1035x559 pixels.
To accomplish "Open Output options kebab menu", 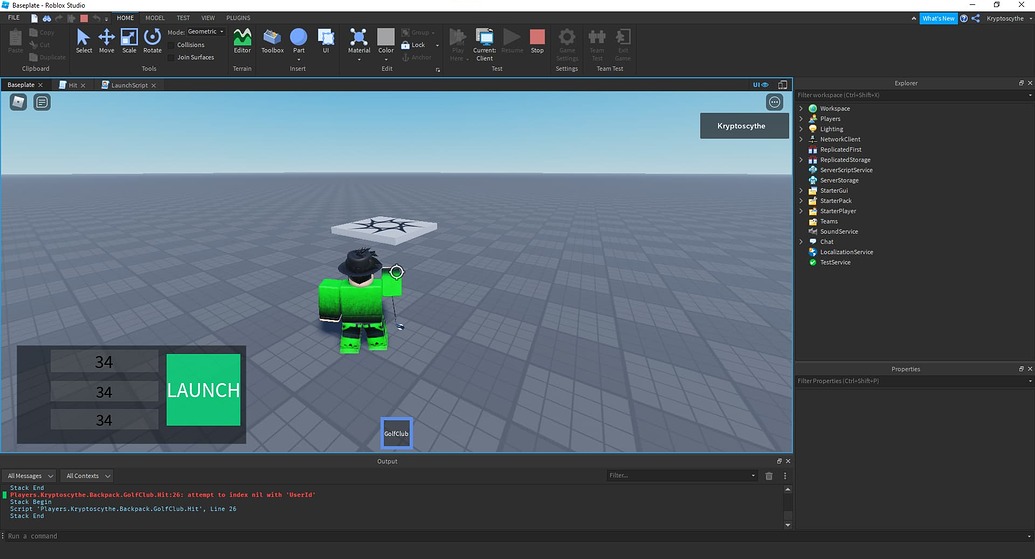I will pos(785,476).
